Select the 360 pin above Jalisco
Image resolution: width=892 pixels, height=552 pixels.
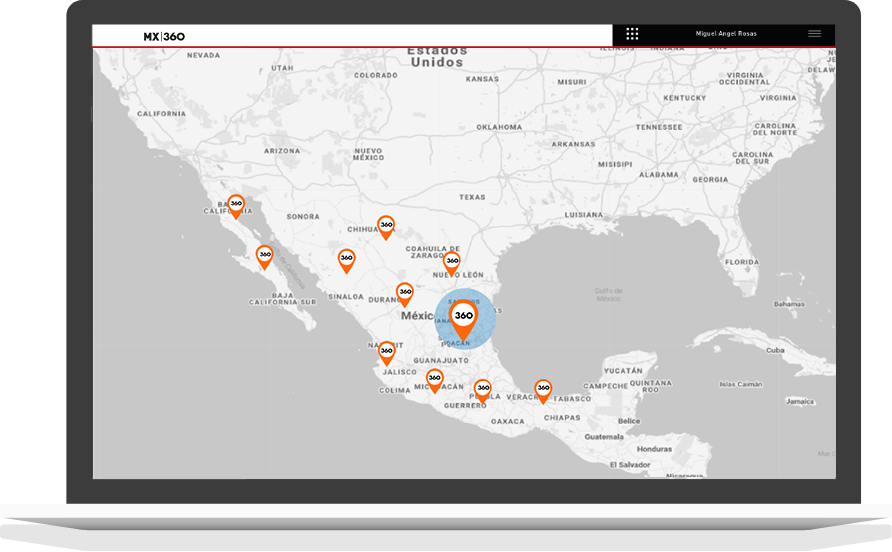[386, 352]
